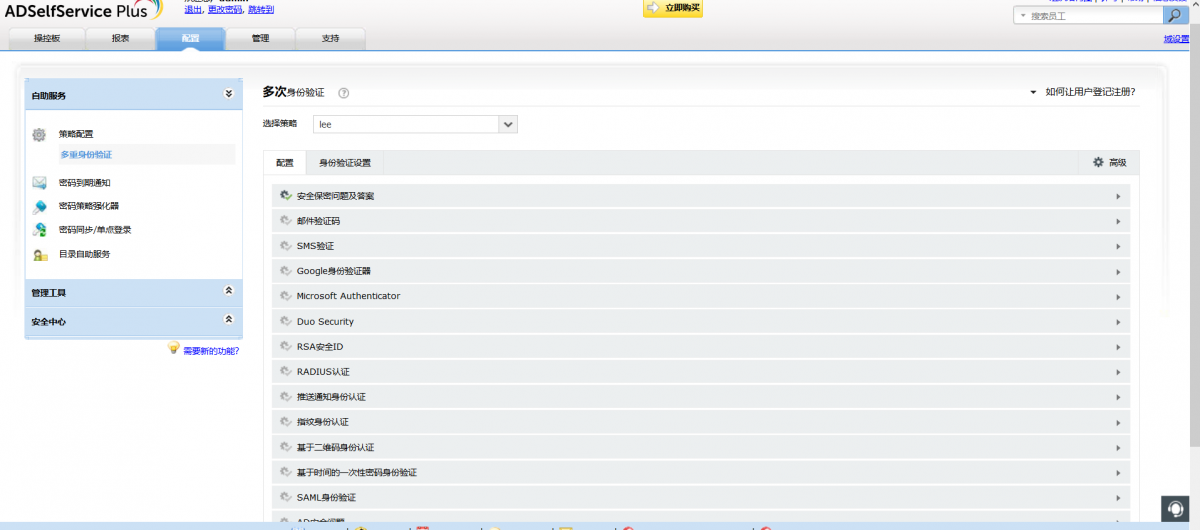Viewport: 1200px width, 530px height.
Task: Click status icon beside Duo Security
Action: (x=286, y=322)
